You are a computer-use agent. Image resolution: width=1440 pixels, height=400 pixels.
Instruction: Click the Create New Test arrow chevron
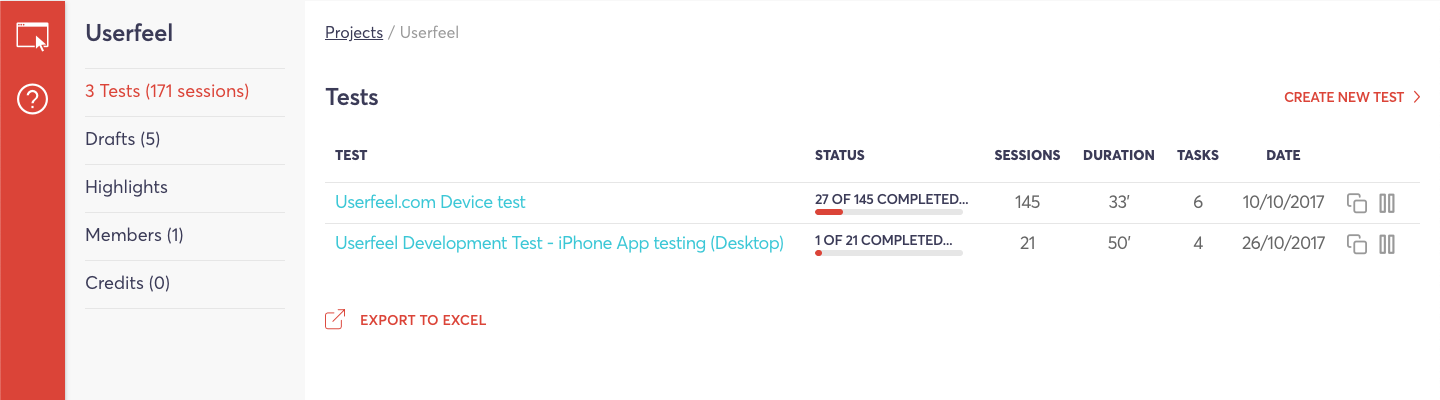point(1417,98)
